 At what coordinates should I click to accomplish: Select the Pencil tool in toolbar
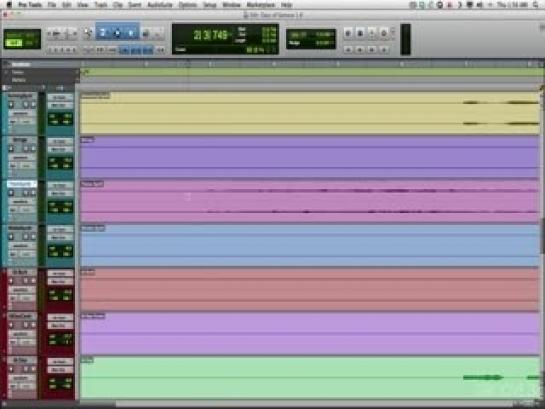pos(158,33)
